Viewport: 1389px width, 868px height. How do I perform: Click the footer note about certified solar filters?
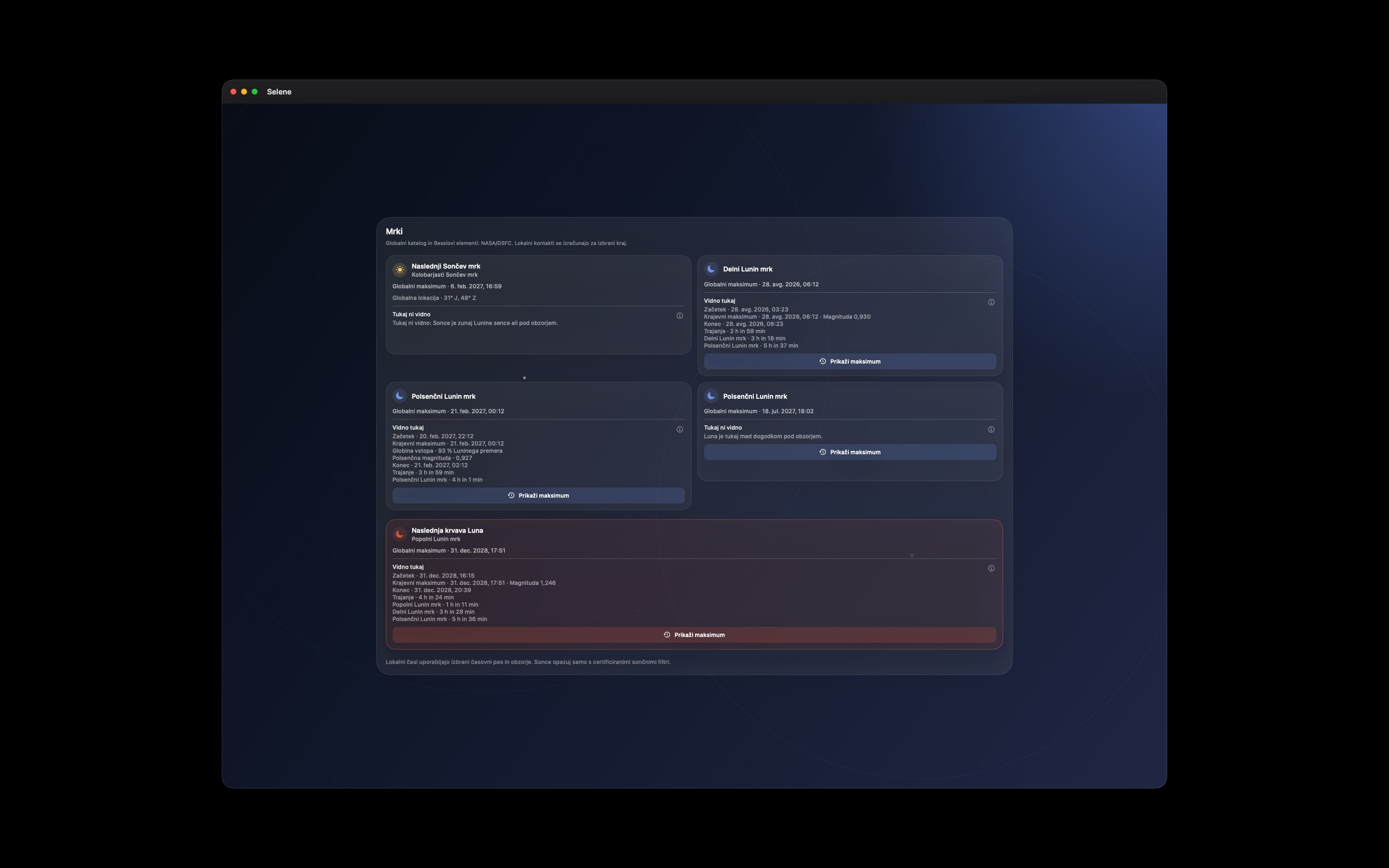528,663
